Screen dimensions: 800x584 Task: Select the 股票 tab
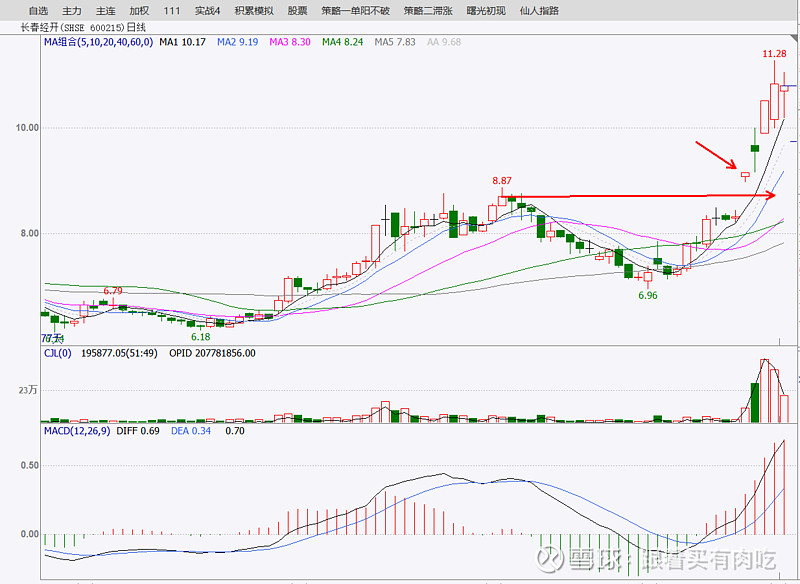(x=297, y=11)
